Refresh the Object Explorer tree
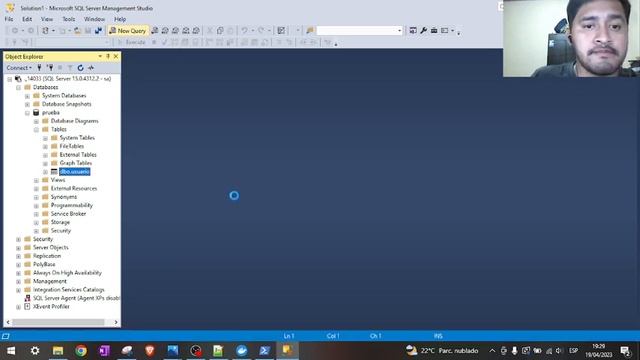The width and height of the screenshot is (640, 360). tap(80, 68)
